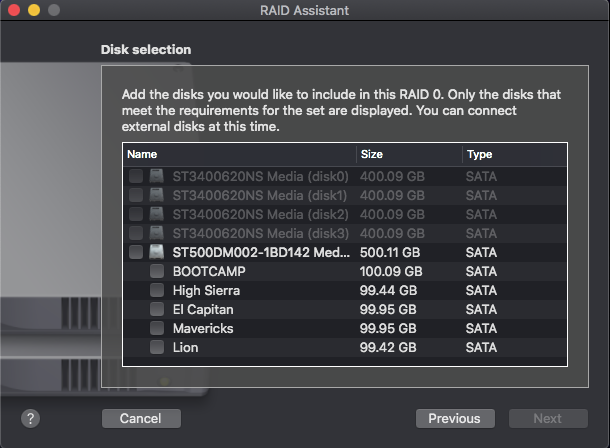Close the RAID Assistant window
The width and height of the screenshot is (610, 448).
tap(14, 10)
